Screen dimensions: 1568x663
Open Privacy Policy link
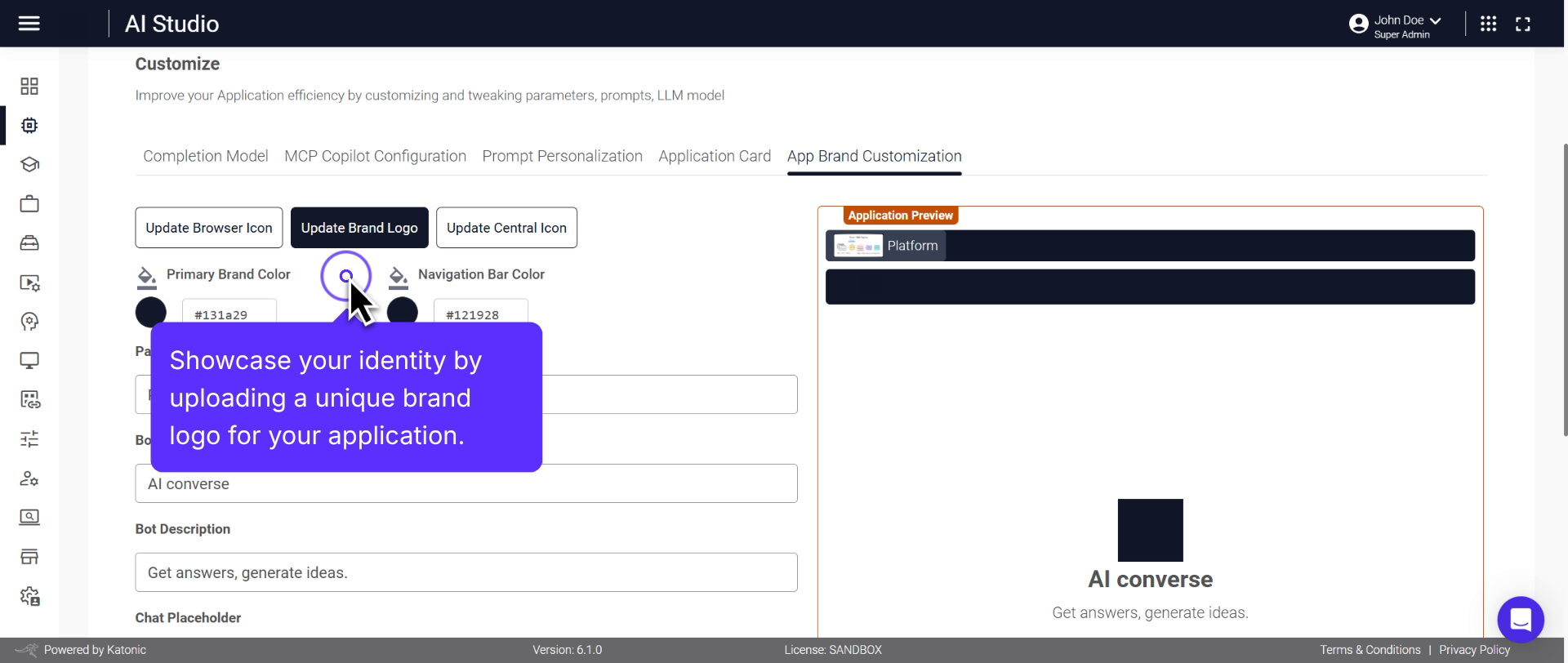(x=1475, y=650)
